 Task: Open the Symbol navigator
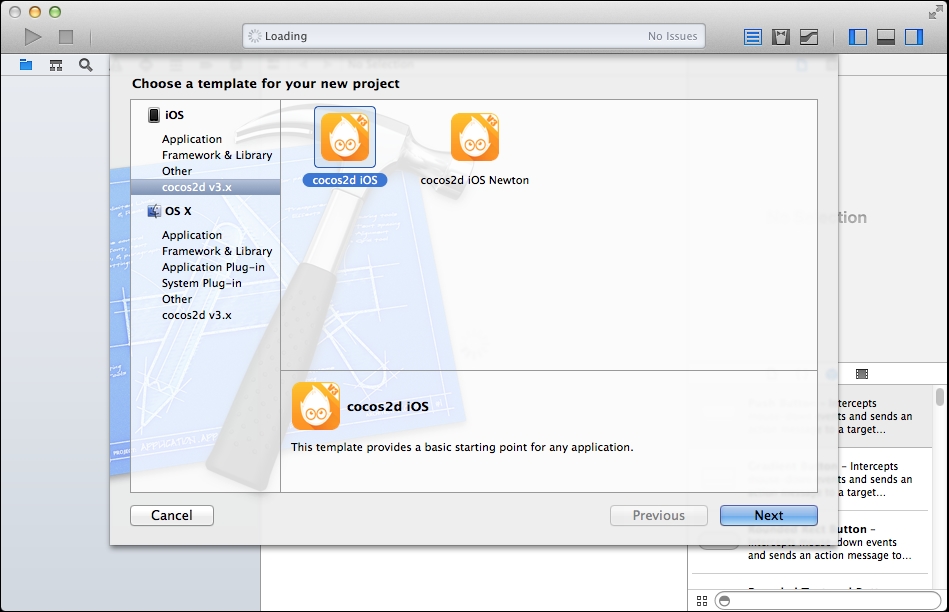[56, 65]
